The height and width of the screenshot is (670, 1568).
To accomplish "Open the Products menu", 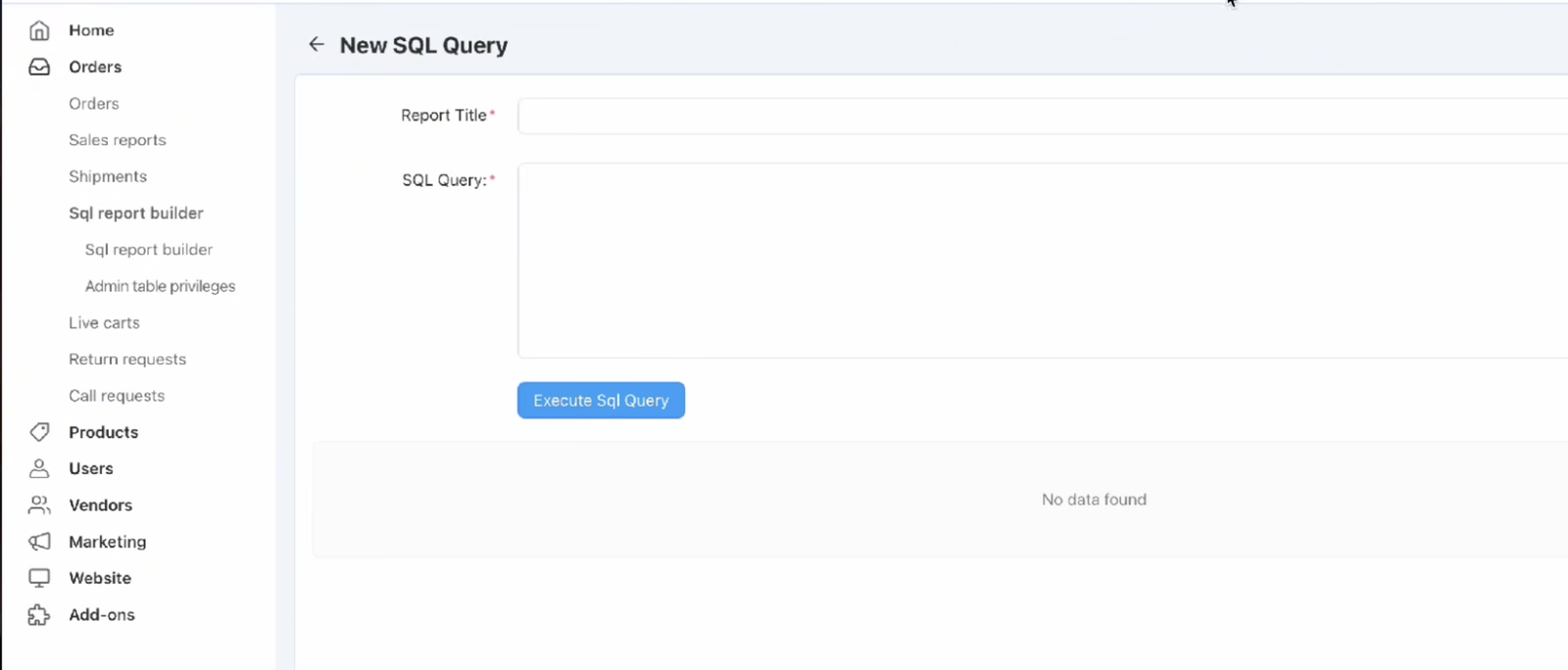I will click(x=103, y=432).
